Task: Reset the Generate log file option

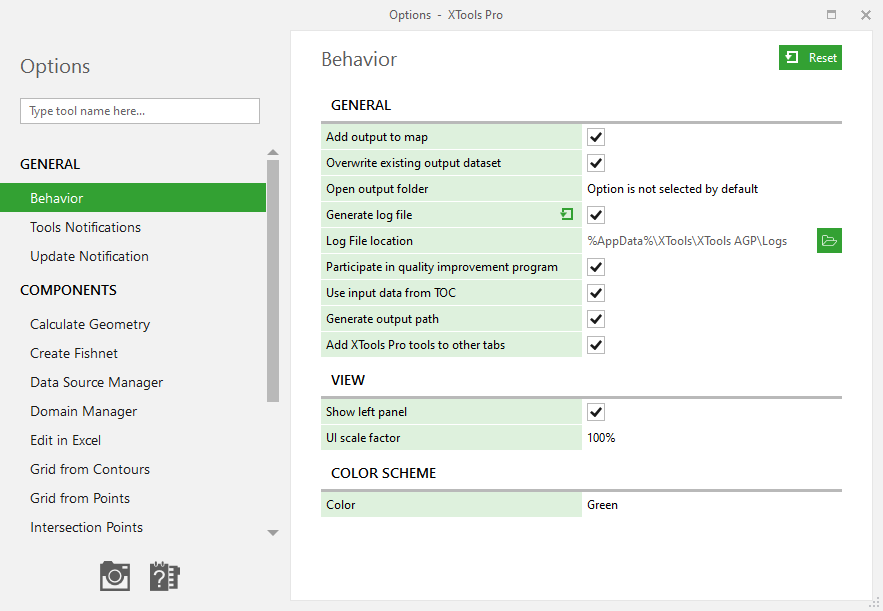Action: coord(567,214)
